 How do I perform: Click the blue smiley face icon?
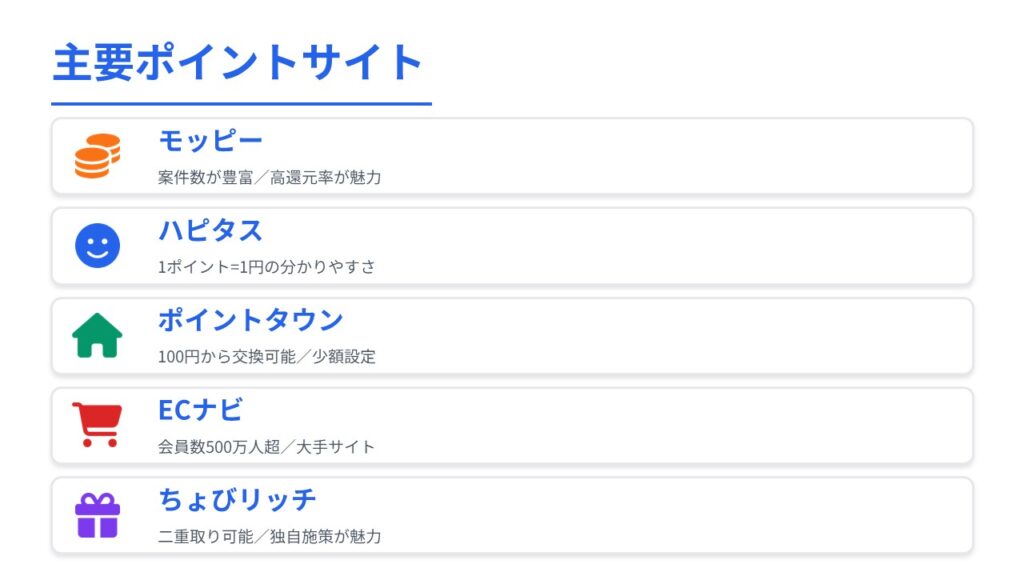(97, 246)
